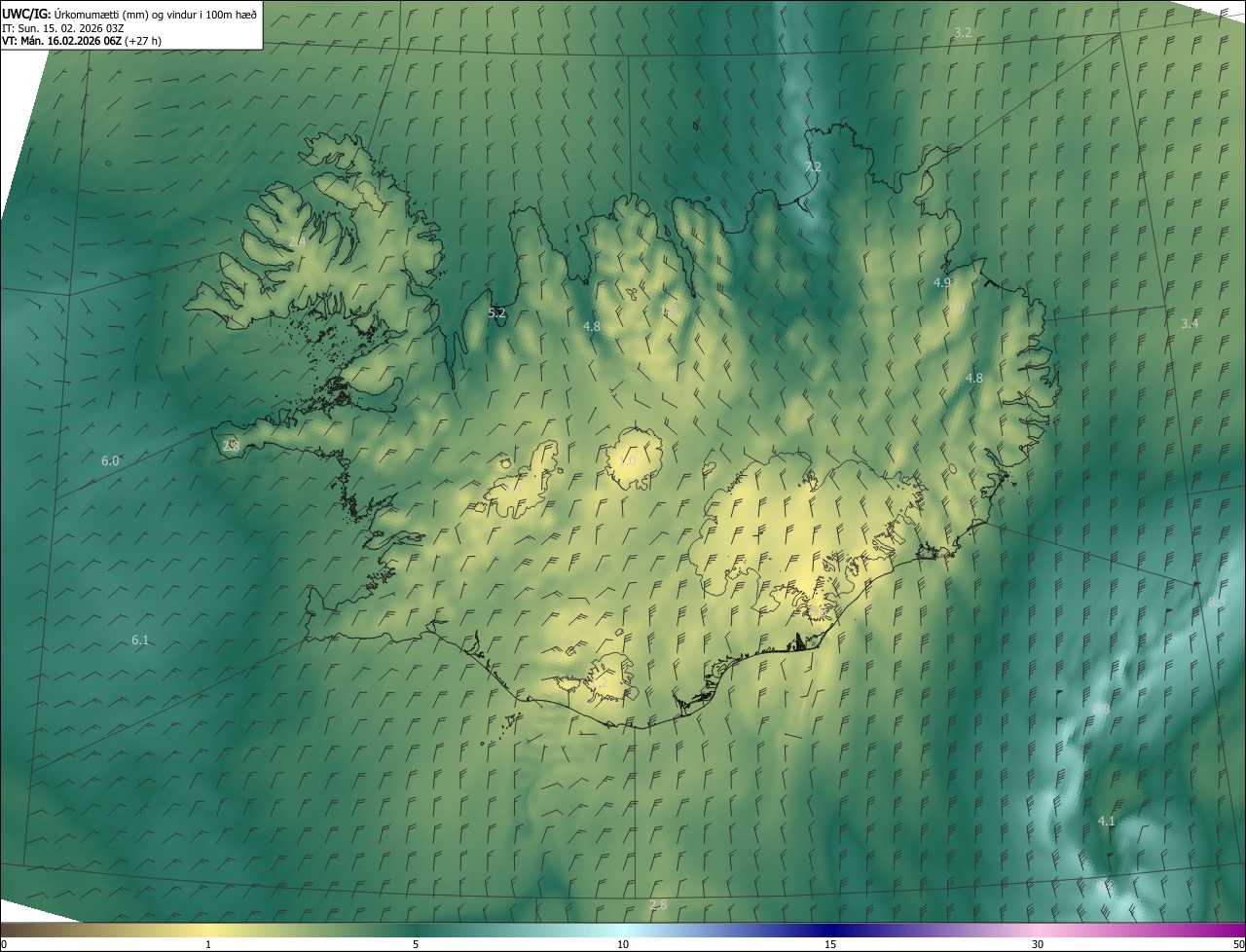The width and height of the screenshot is (1246, 952).
Task: Click the "2.4" value label over the Westfjords
Action: pos(297,241)
